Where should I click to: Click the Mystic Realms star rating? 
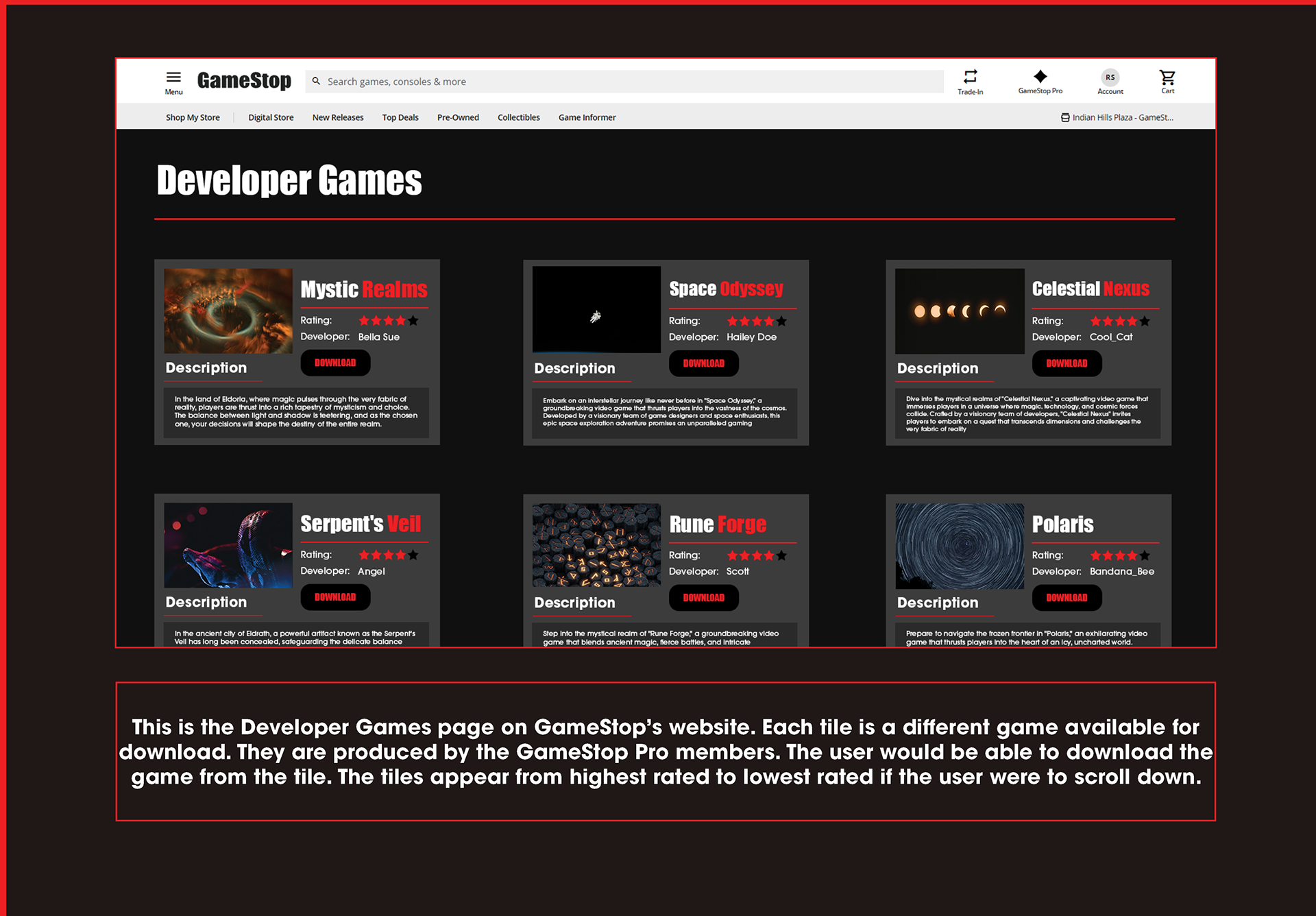point(388,320)
